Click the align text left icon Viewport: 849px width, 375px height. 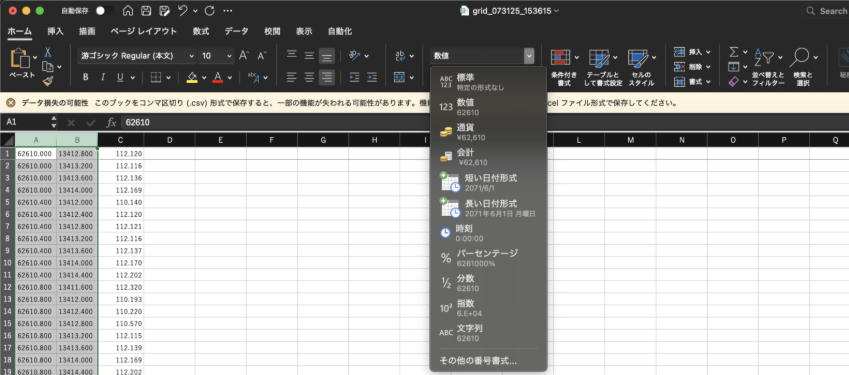[291, 77]
